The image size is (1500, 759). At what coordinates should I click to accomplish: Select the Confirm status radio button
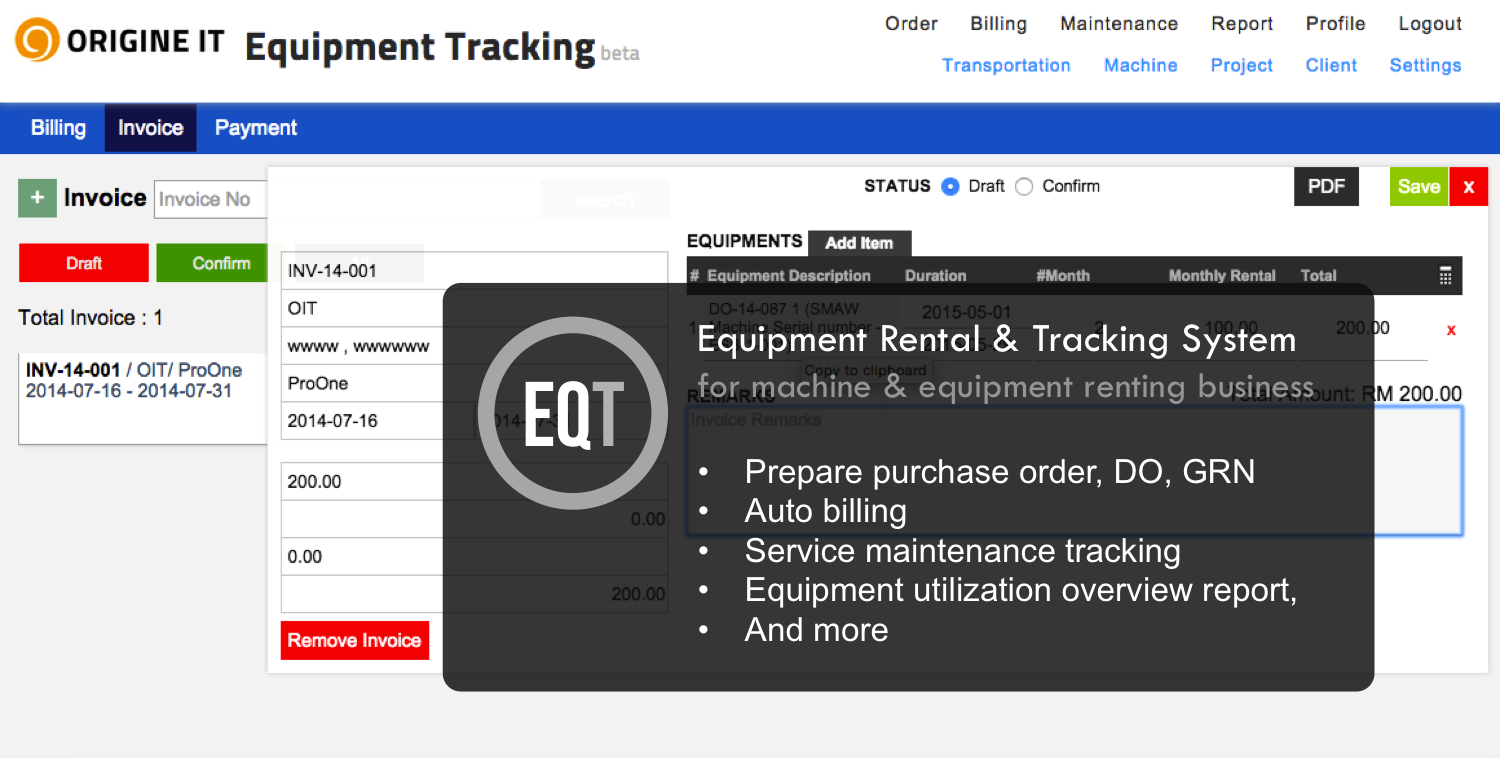pos(1024,186)
